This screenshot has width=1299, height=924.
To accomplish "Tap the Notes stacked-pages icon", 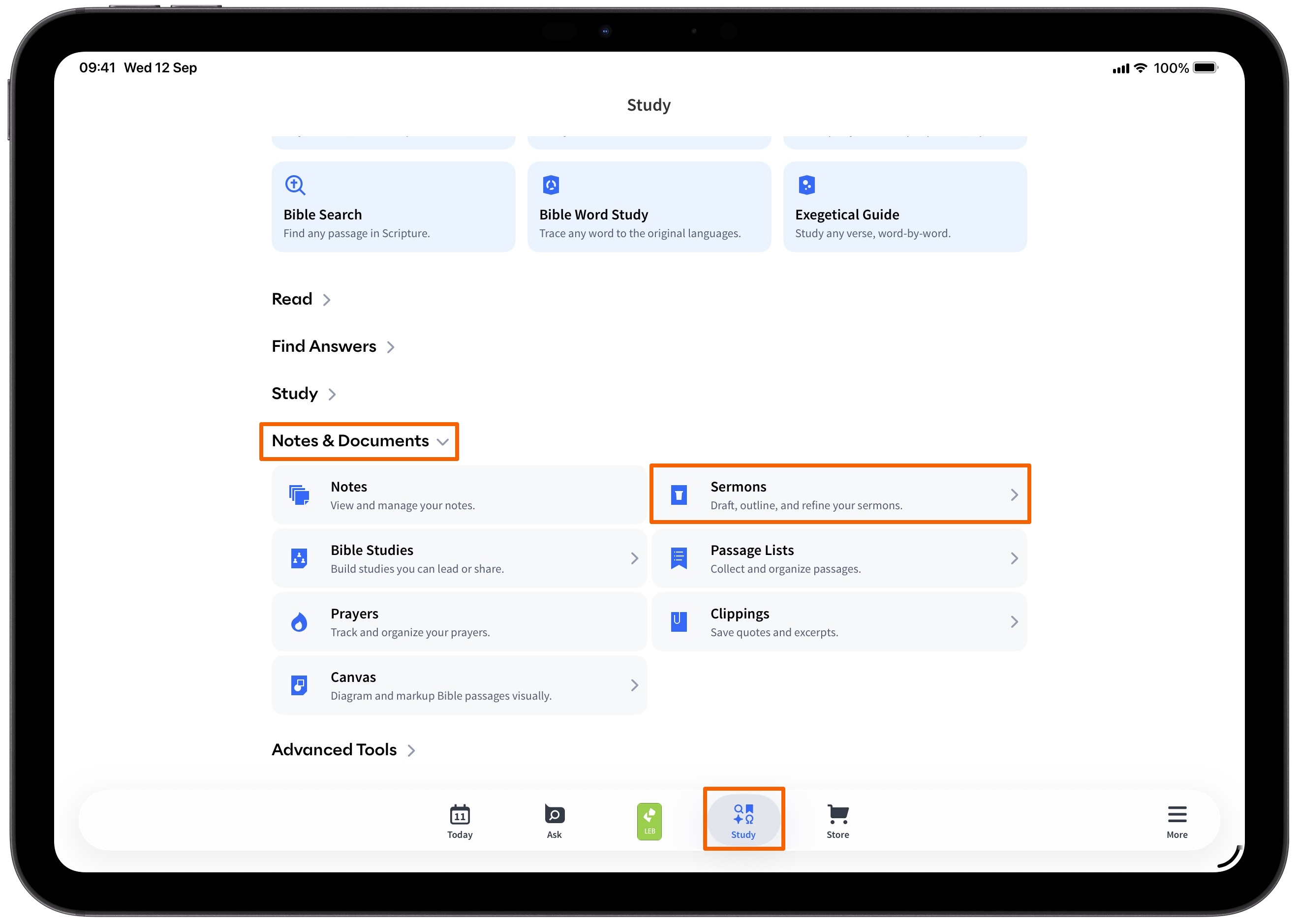I will (x=299, y=494).
